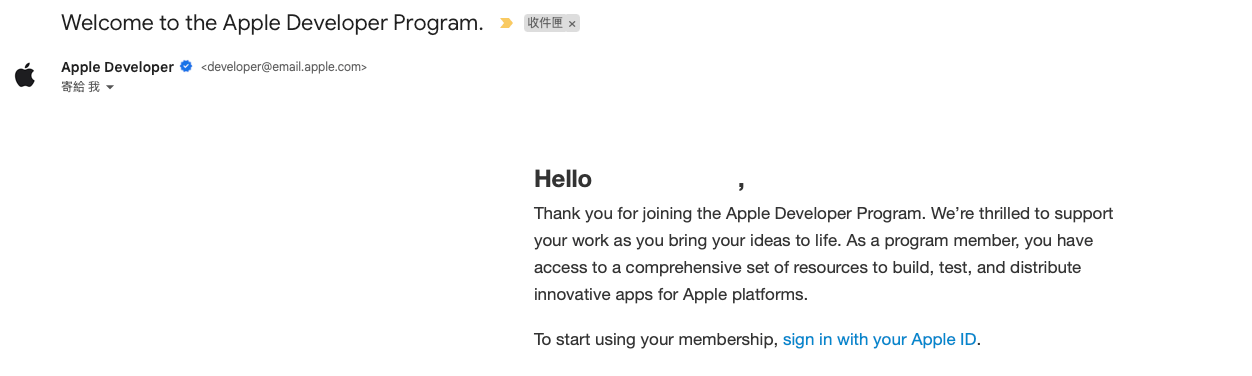Click the line starting 'Thank you for joining'
1252x376 pixels.
click(823, 213)
